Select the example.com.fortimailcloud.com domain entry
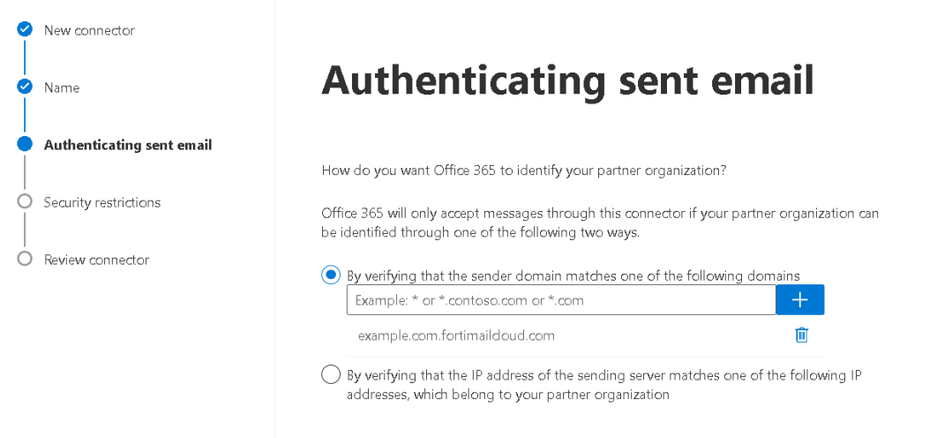 click(456, 336)
